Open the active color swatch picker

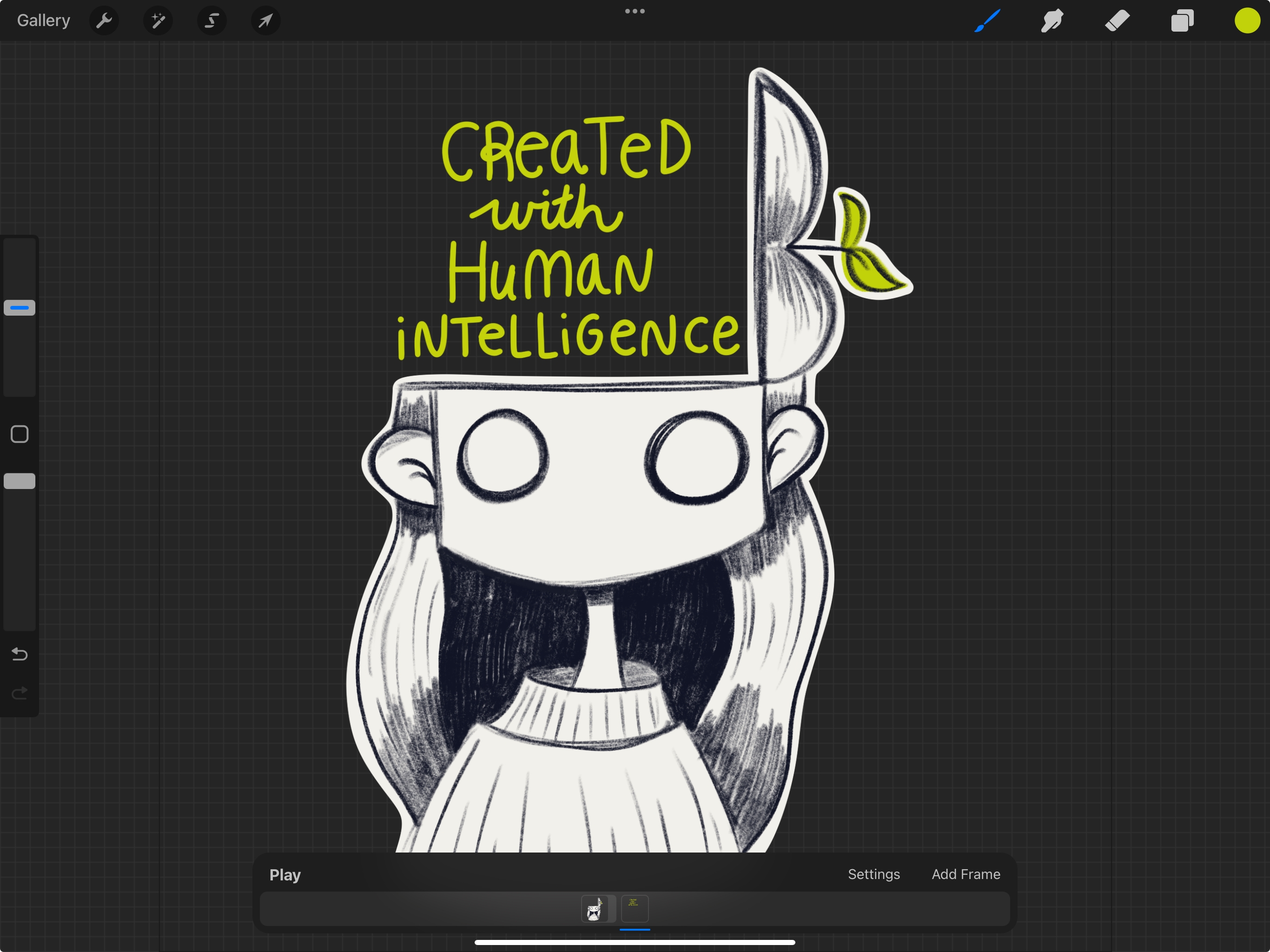[x=1246, y=20]
